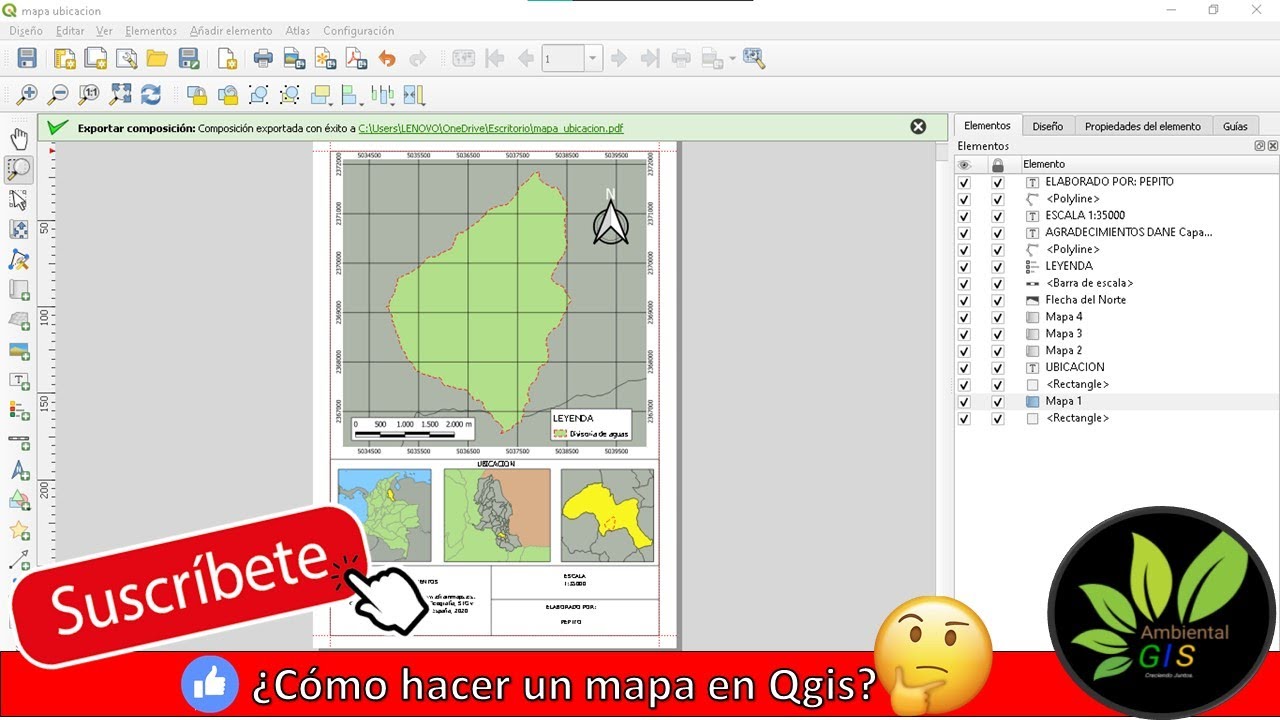Toggle lock checkbox for ESCALA 1:35000

997,216
